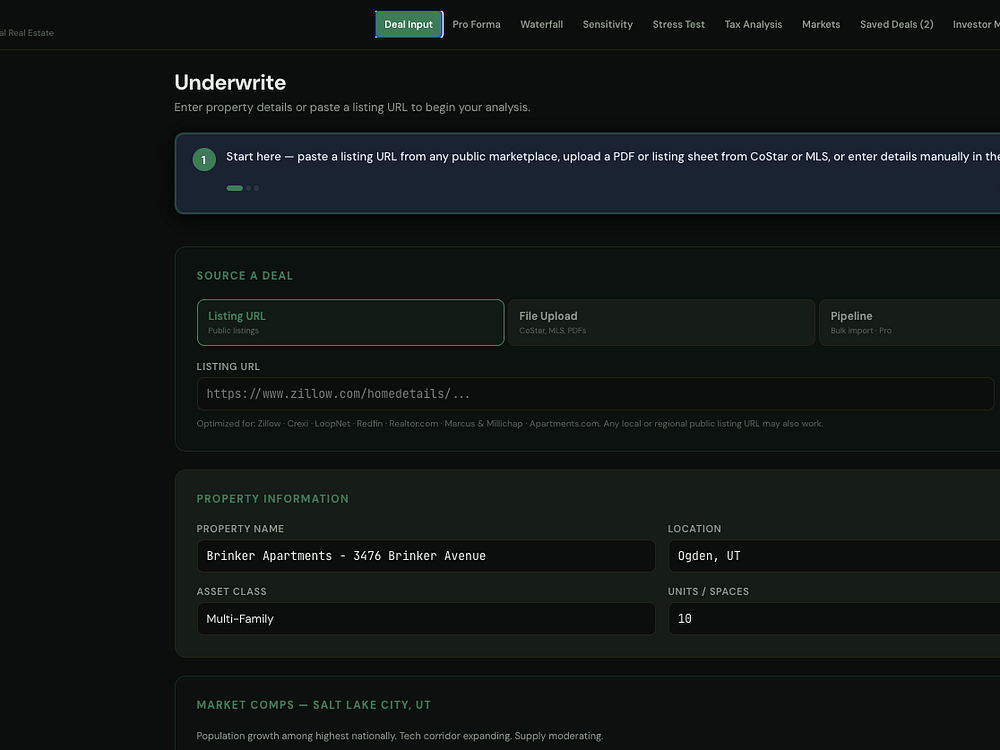Open the Markets tab
This screenshot has width=1000, height=750.
click(x=821, y=24)
